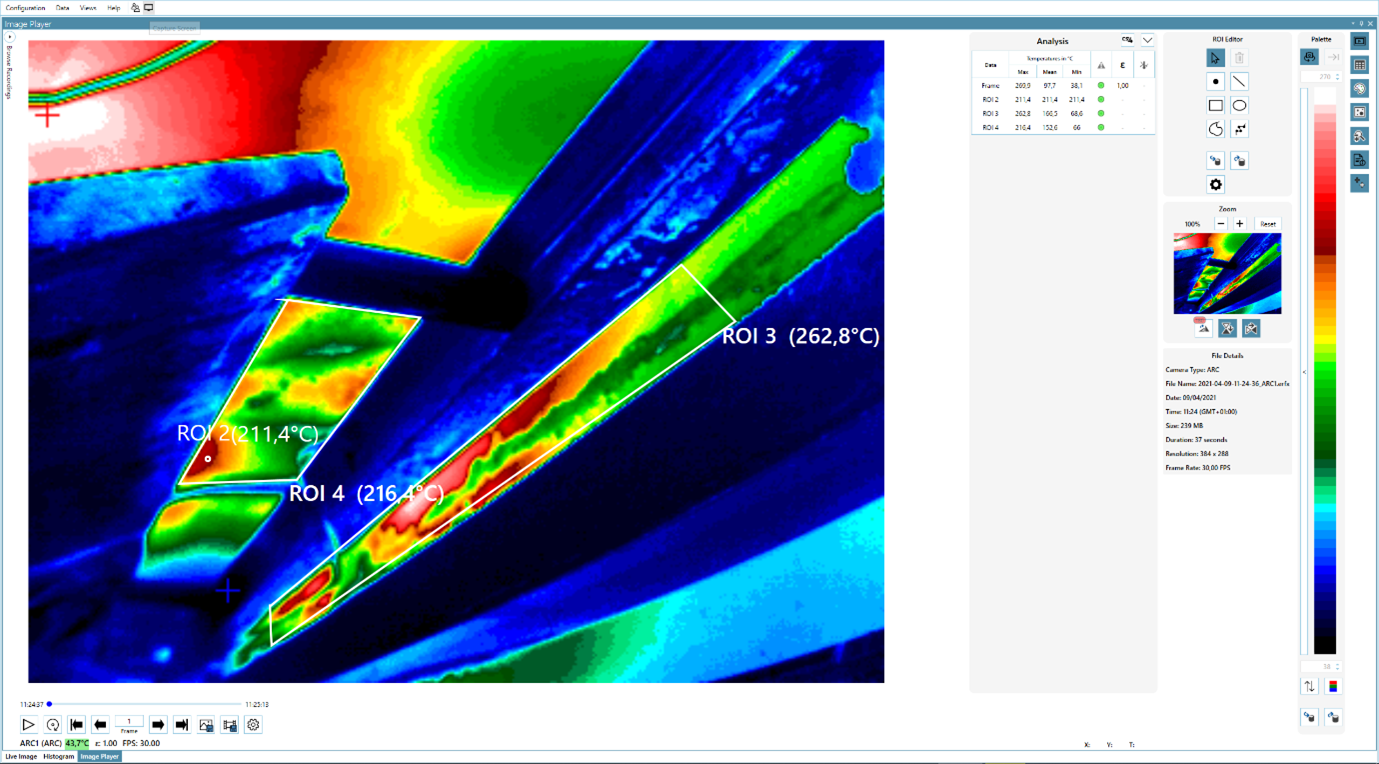1379x764 pixels.
Task: Toggle the emissivity column header in Analysis table
Action: tap(1122, 63)
